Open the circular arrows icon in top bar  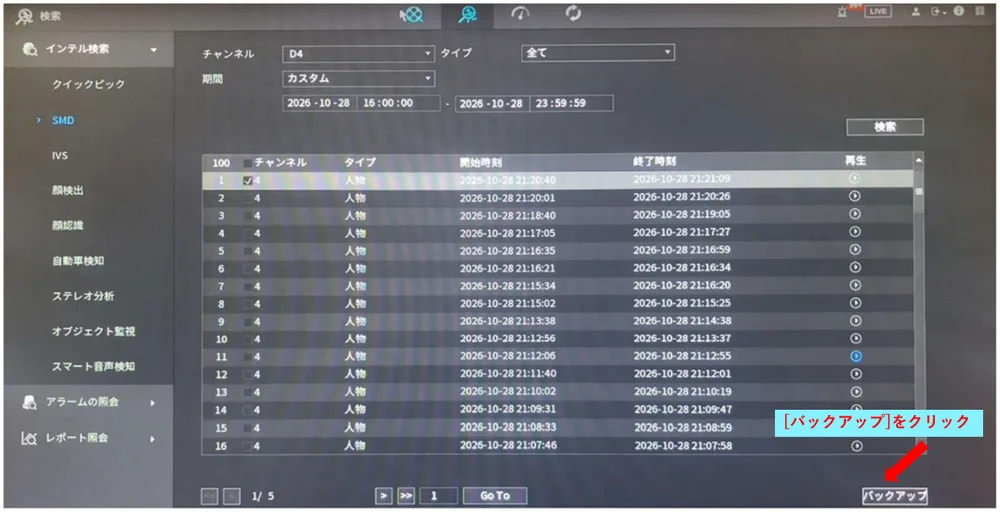pos(573,13)
